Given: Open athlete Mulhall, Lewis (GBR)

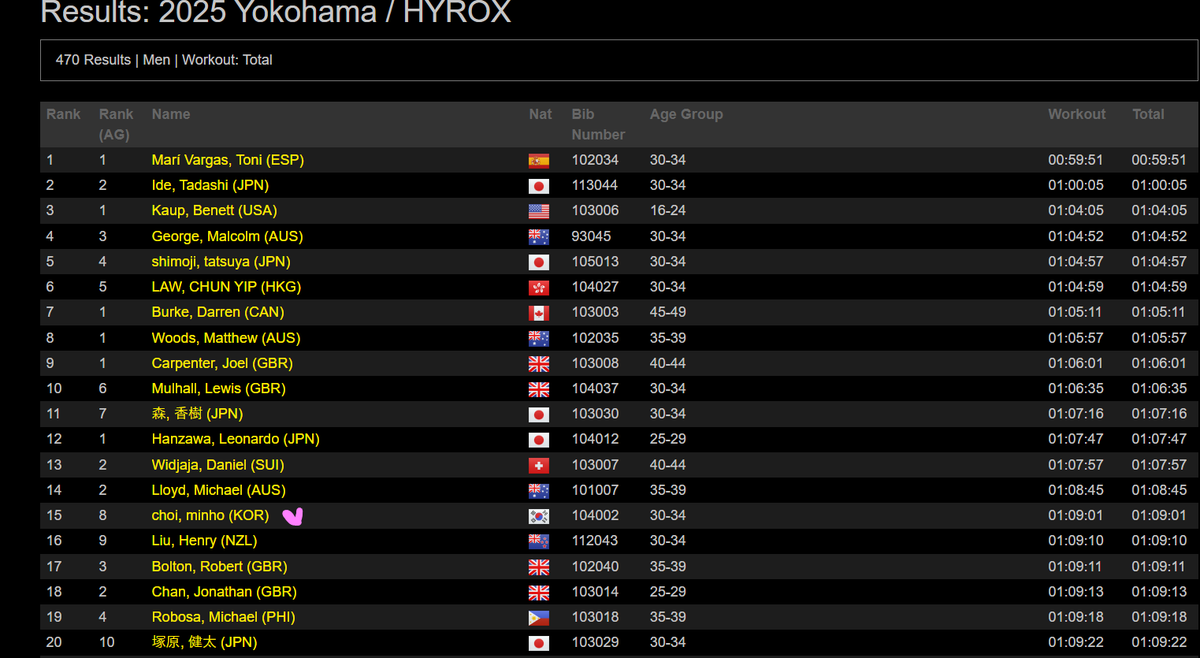Looking at the screenshot, I should coord(220,388).
